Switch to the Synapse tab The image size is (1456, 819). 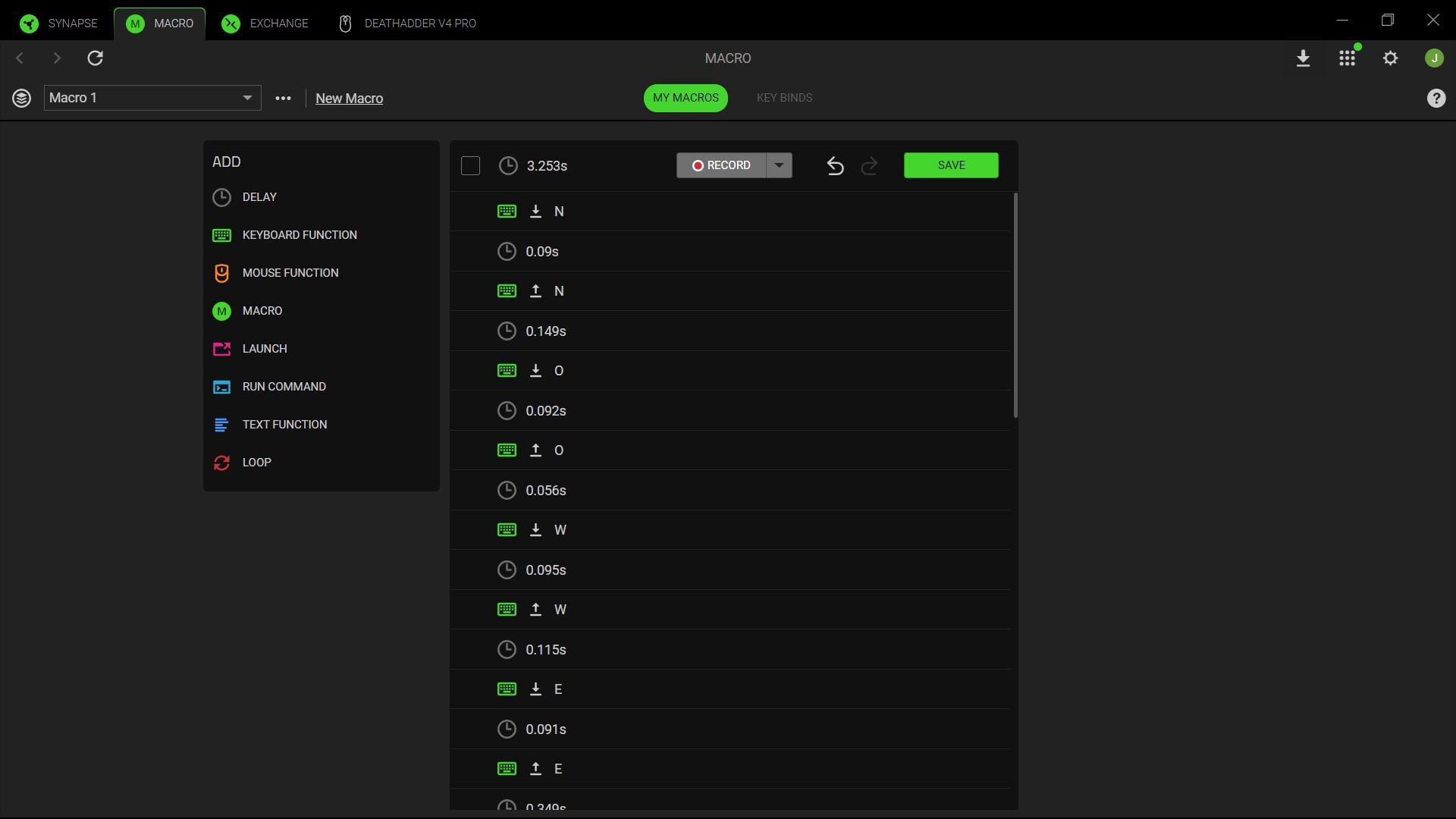(x=59, y=24)
